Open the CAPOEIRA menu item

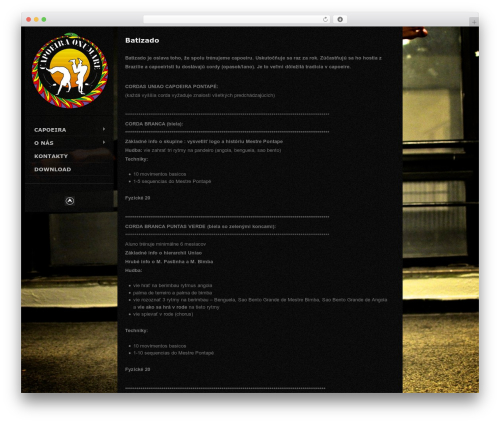(50, 130)
